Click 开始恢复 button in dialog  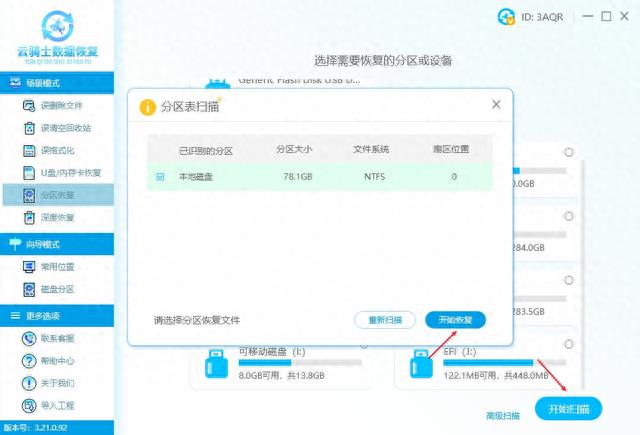(456, 320)
